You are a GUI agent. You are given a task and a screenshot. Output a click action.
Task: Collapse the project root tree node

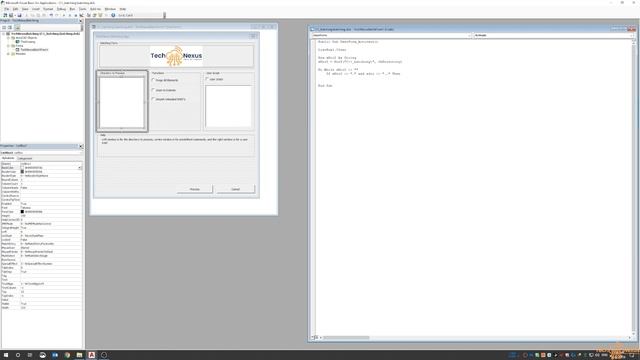click(x=4, y=34)
